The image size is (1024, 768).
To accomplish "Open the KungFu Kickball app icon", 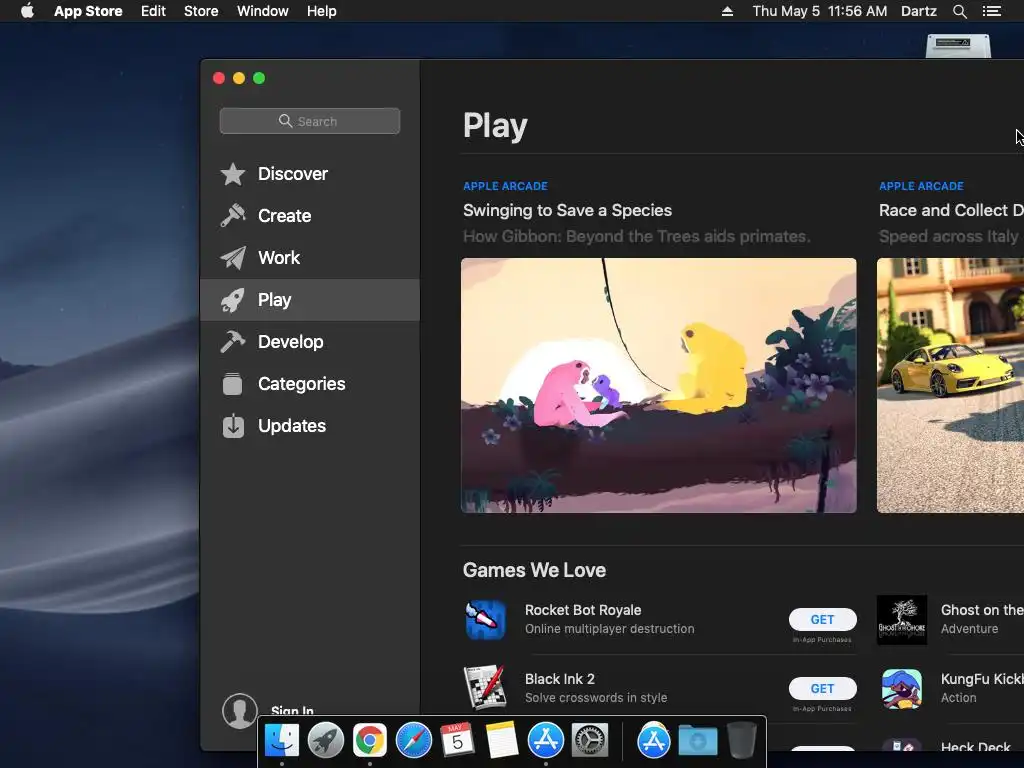I will (901, 688).
